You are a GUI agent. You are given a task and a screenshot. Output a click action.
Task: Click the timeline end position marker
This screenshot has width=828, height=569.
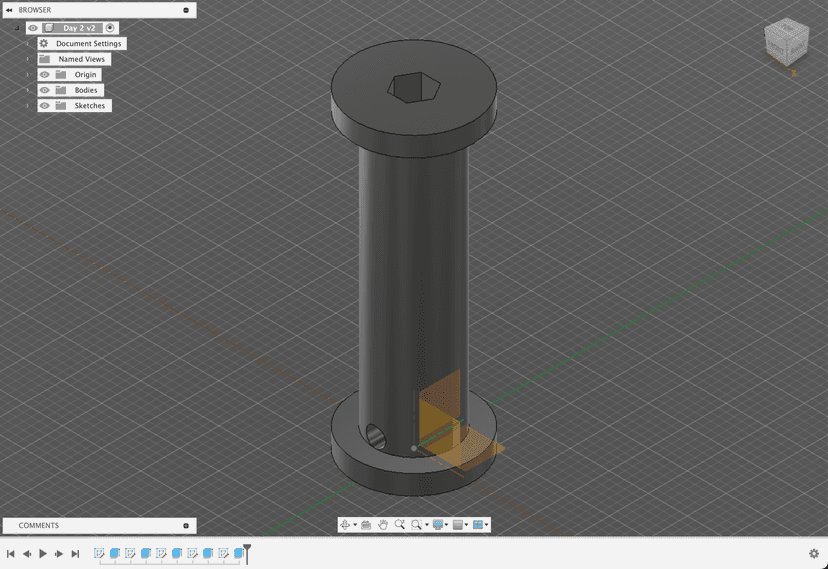[x=247, y=551]
